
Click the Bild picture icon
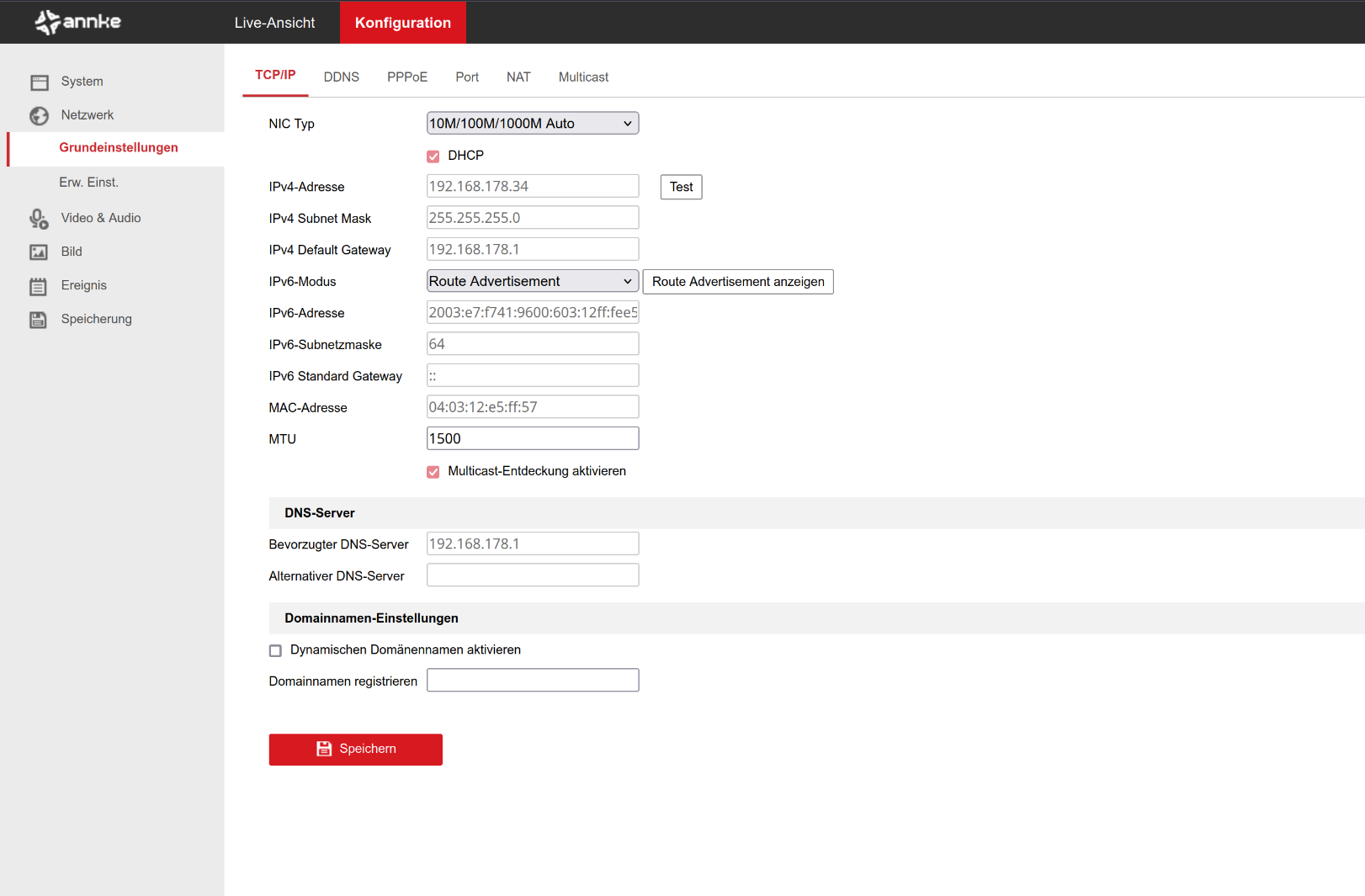(x=39, y=252)
